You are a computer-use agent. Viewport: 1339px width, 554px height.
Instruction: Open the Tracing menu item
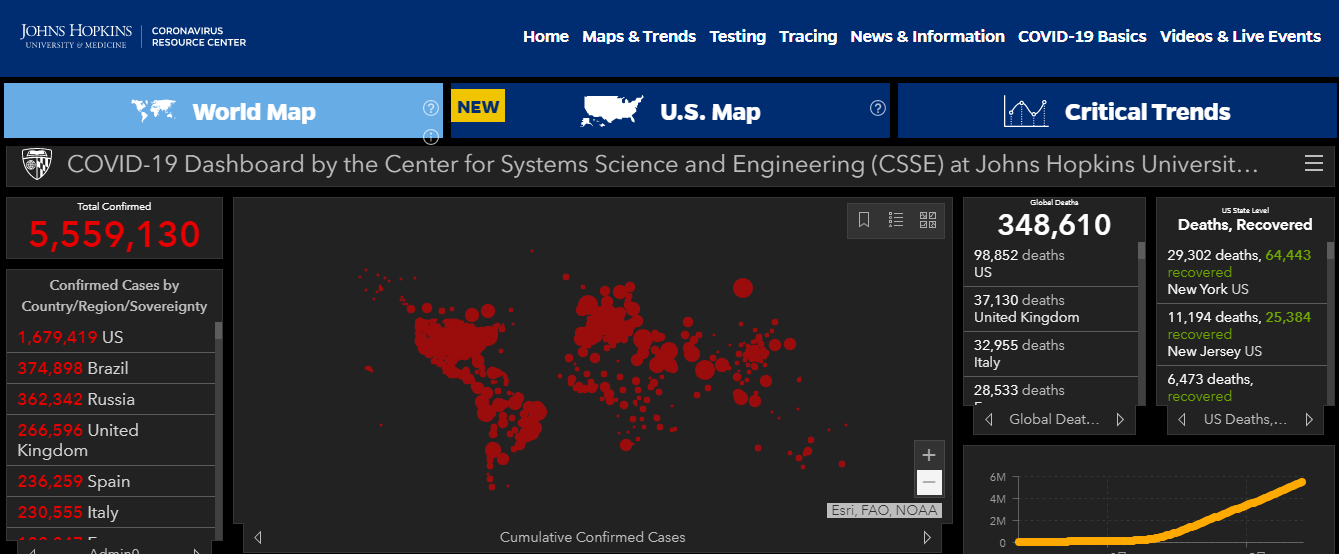pyautogui.click(x=808, y=36)
